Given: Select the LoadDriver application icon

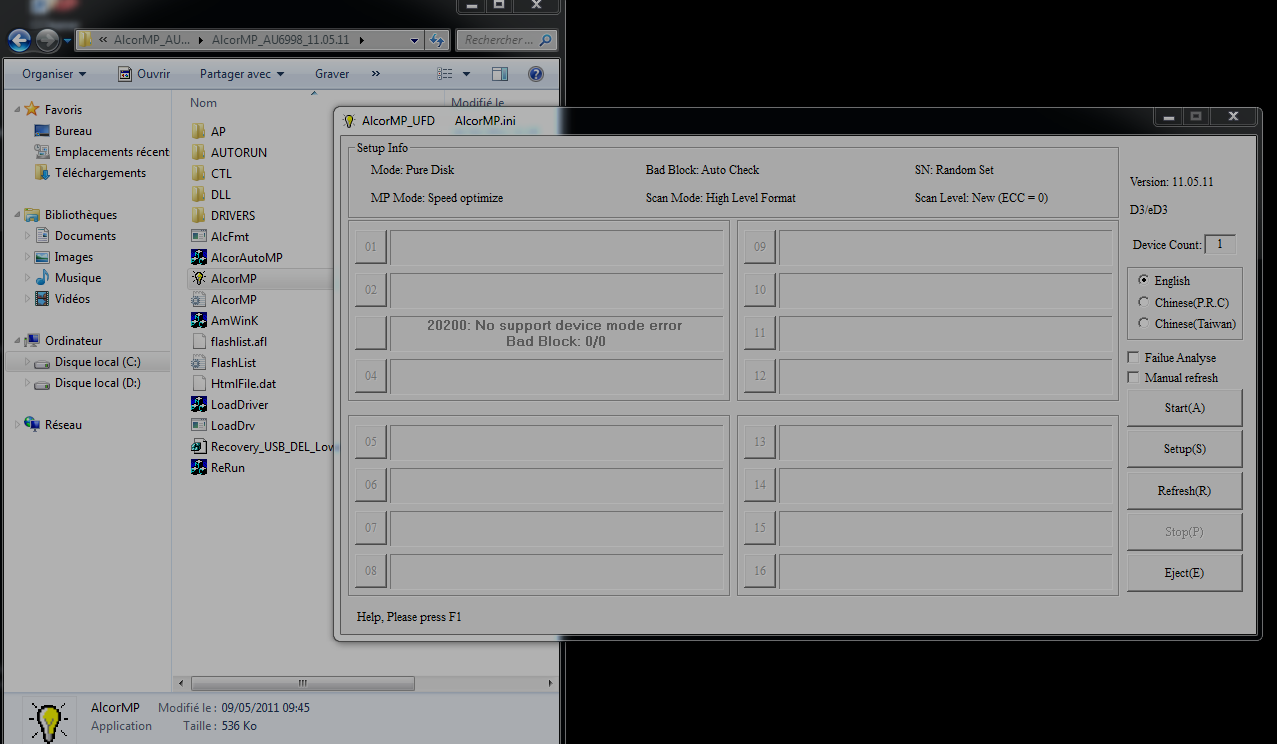Looking at the screenshot, I should click(198, 404).
